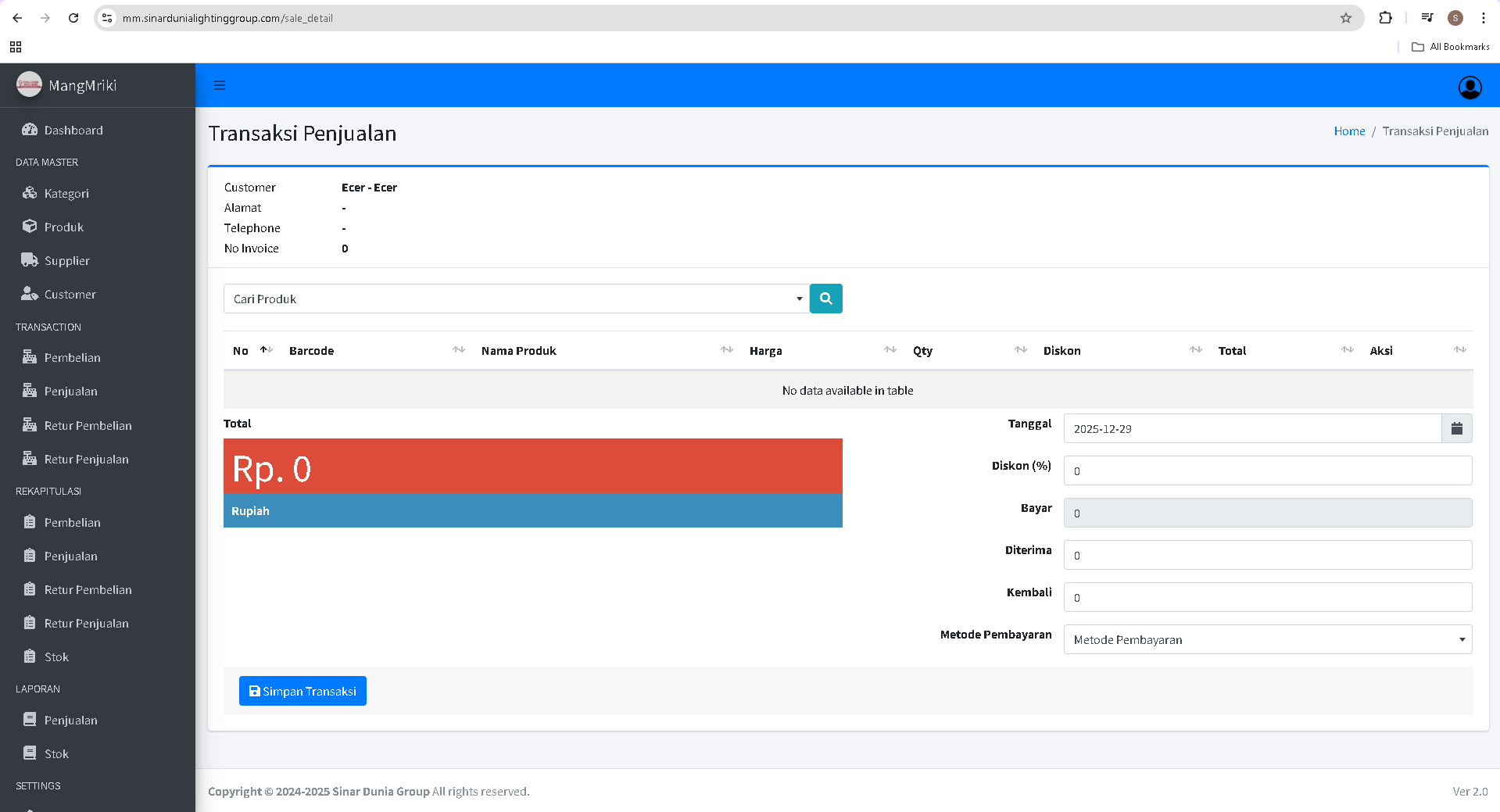Sort table by Total column

(1285, 350)
